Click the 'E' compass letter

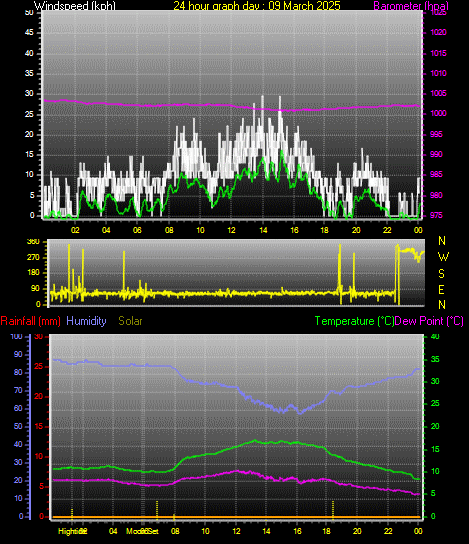[x=441, y=289]
